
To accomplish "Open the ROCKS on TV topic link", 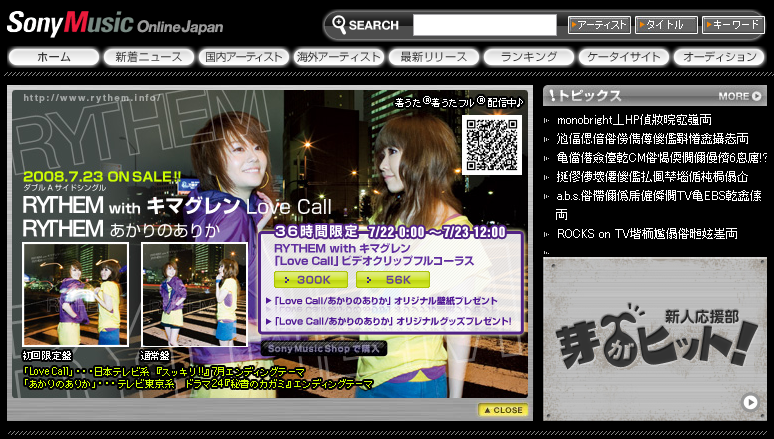I will click(x=647, y=234).
